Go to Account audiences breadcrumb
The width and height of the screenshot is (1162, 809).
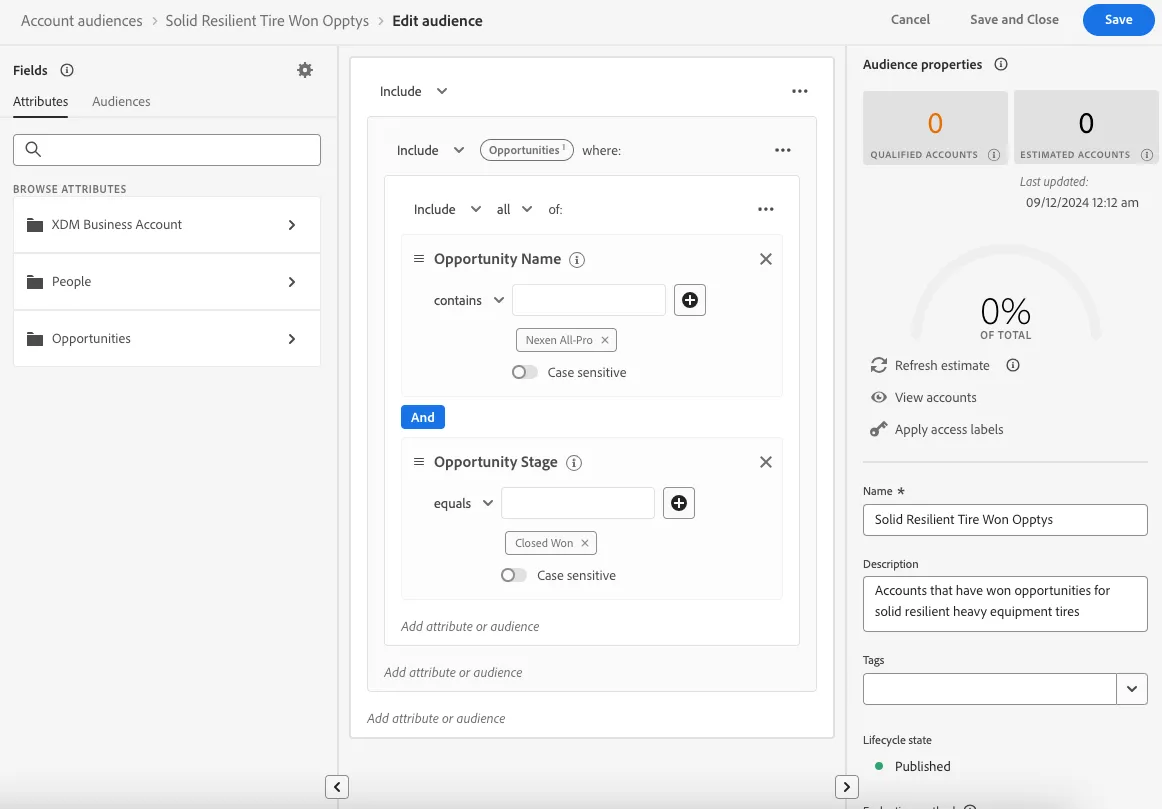tap(82, 21)
